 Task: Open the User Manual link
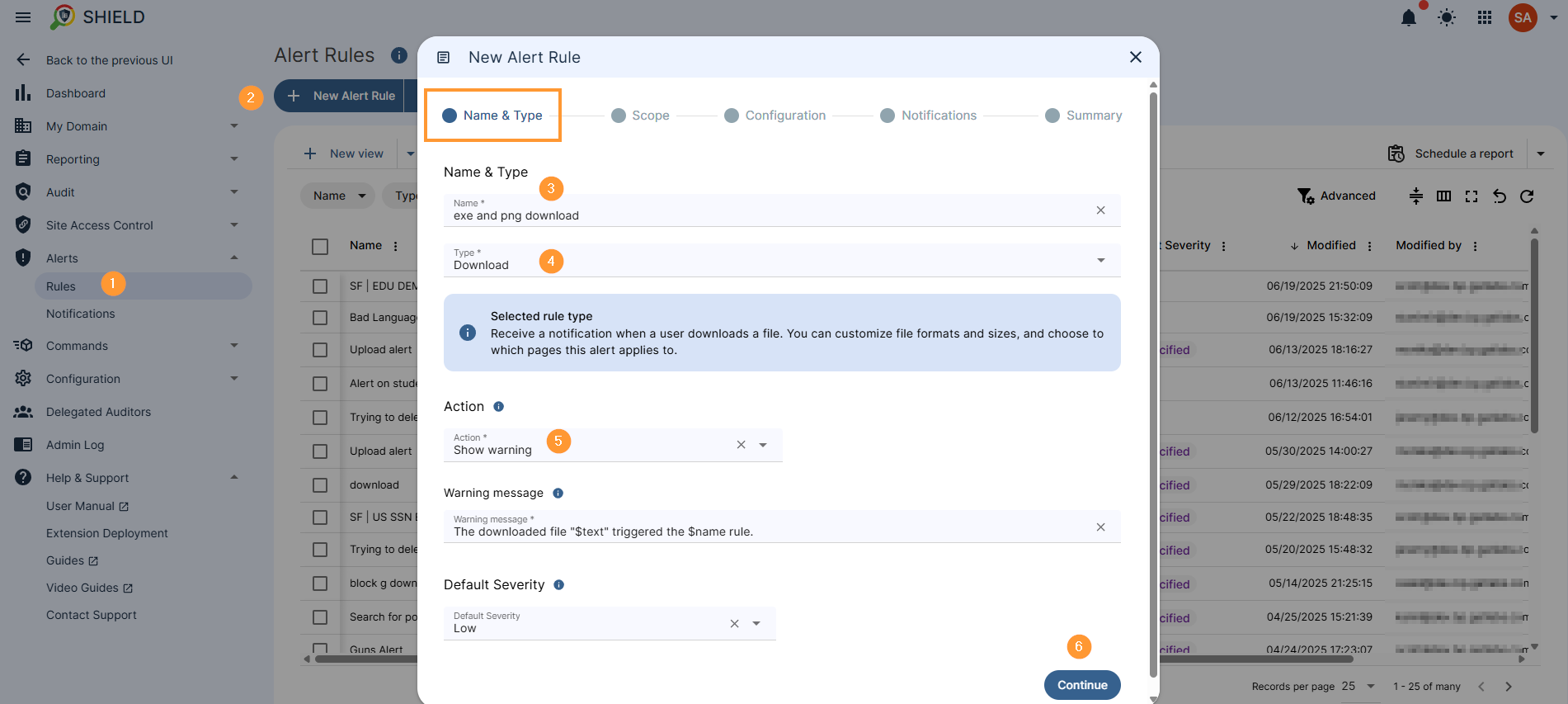pyautogui.click(x=87, y=506)
